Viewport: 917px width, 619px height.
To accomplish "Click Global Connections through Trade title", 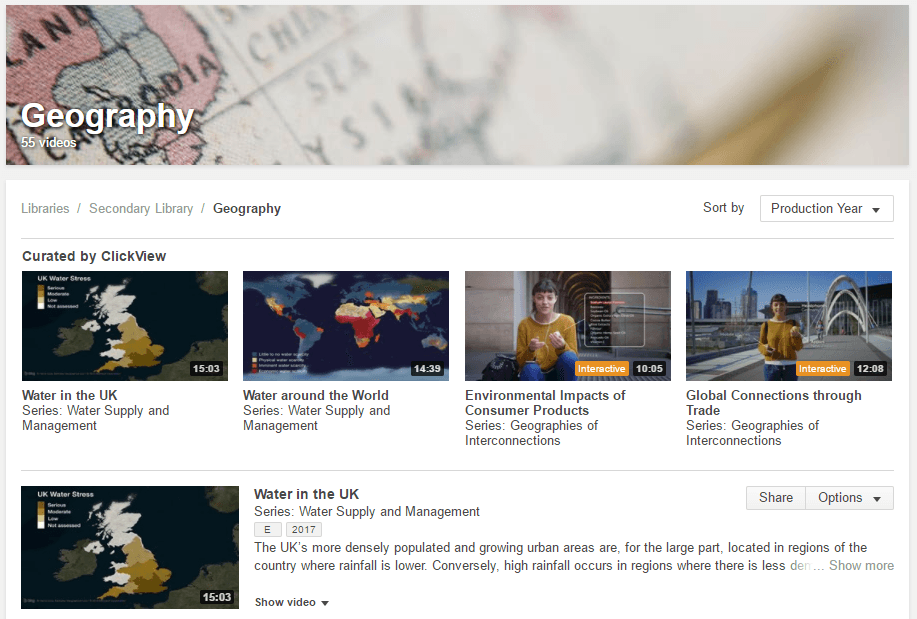I will click(x=773, y=403).
